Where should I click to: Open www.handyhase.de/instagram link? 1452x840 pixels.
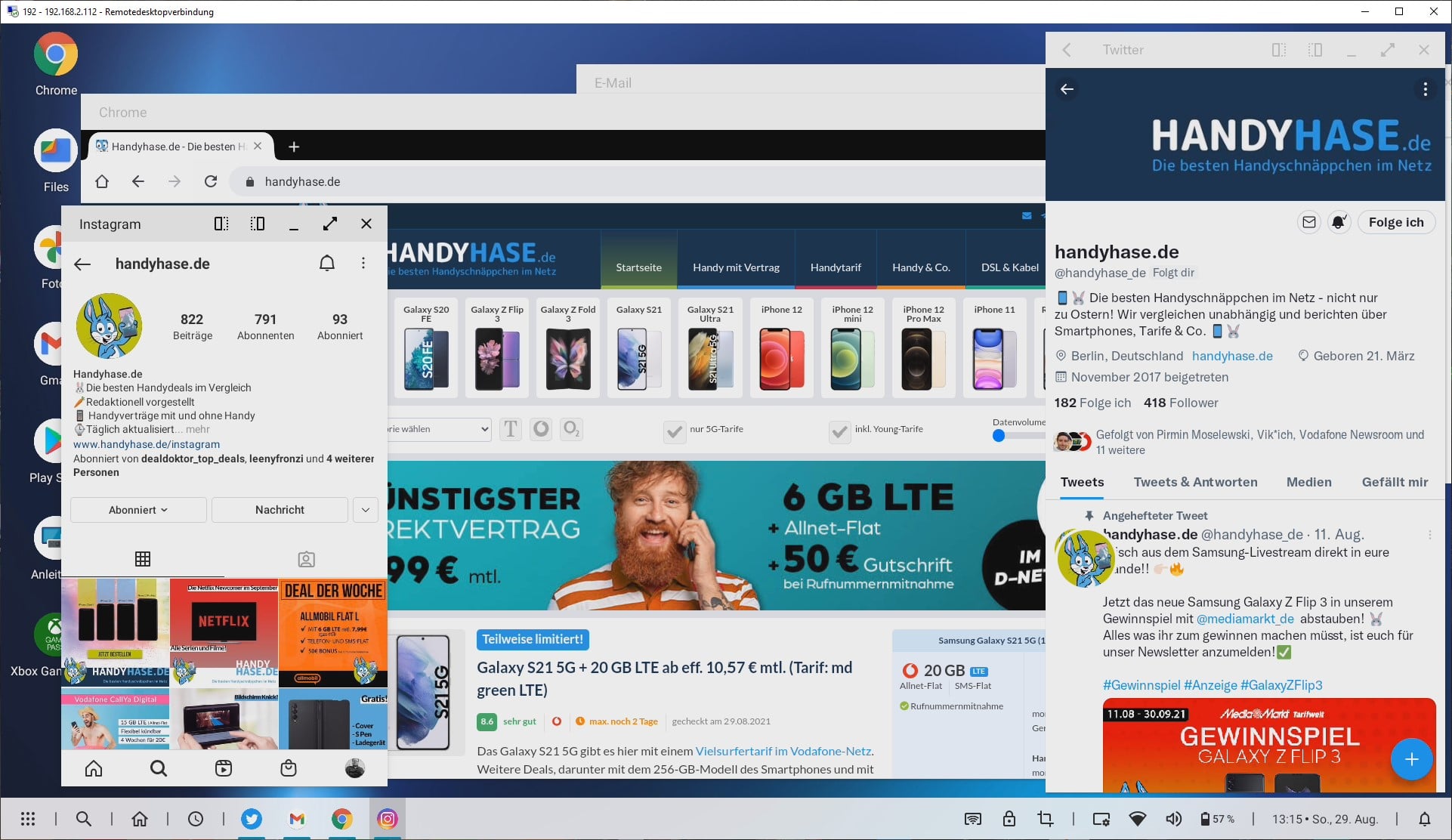pos(147,444)
